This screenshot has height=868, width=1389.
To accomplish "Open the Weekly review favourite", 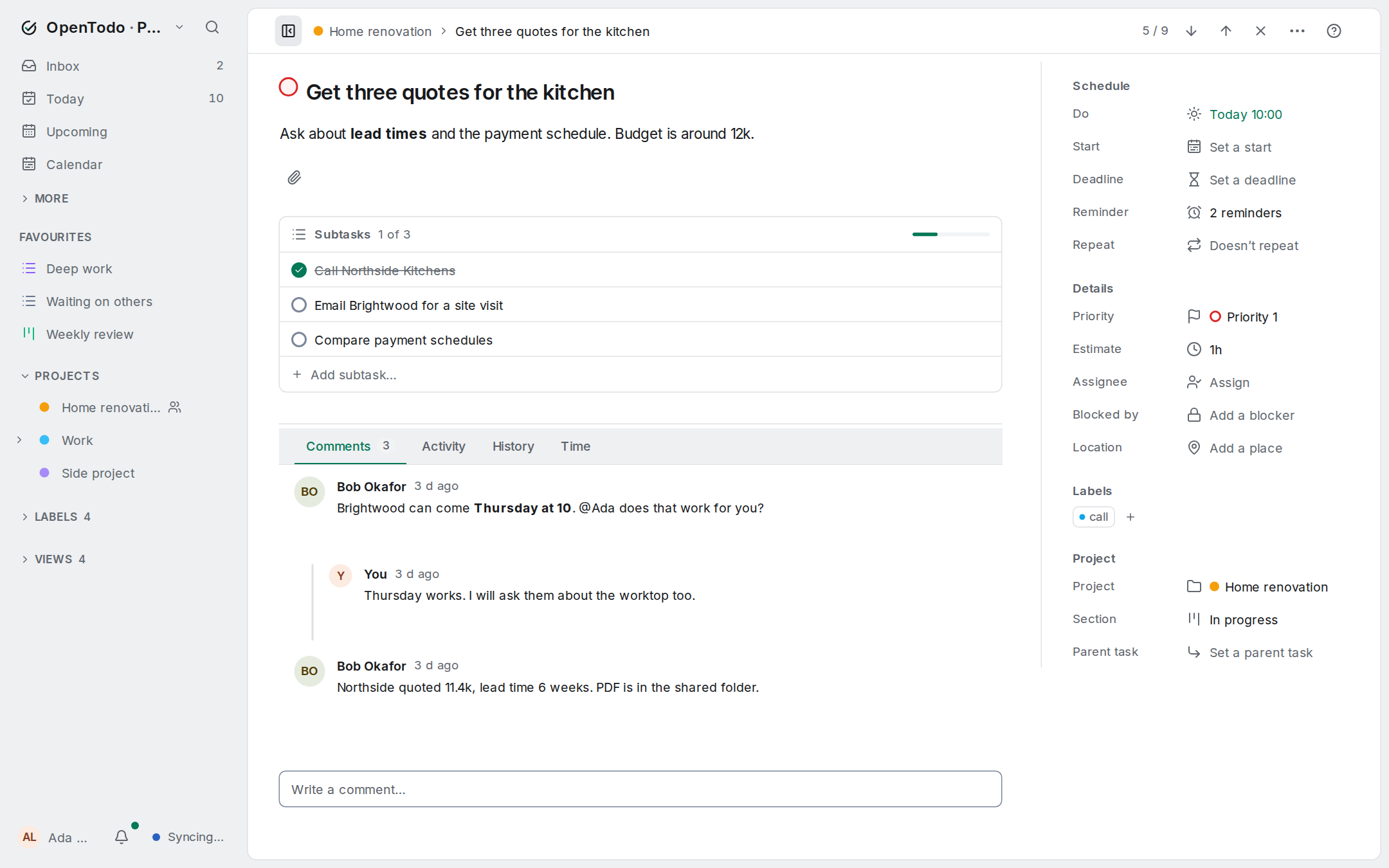I will (90, 334).
